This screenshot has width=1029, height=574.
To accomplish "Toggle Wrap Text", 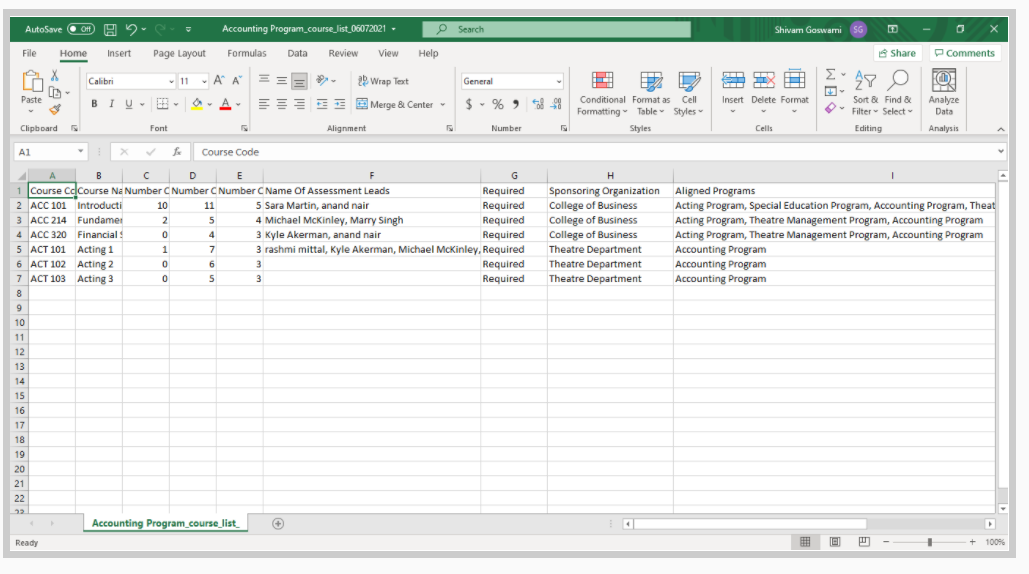I will click(383, 81).
